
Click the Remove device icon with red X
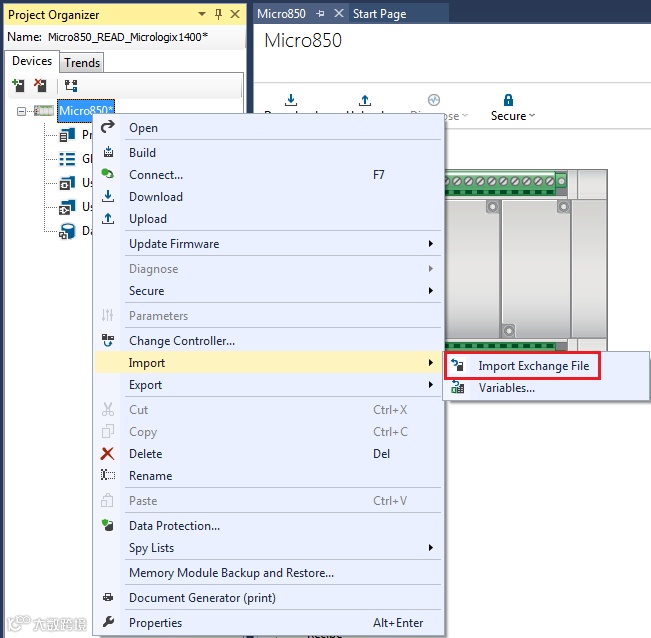pos(40,86)
